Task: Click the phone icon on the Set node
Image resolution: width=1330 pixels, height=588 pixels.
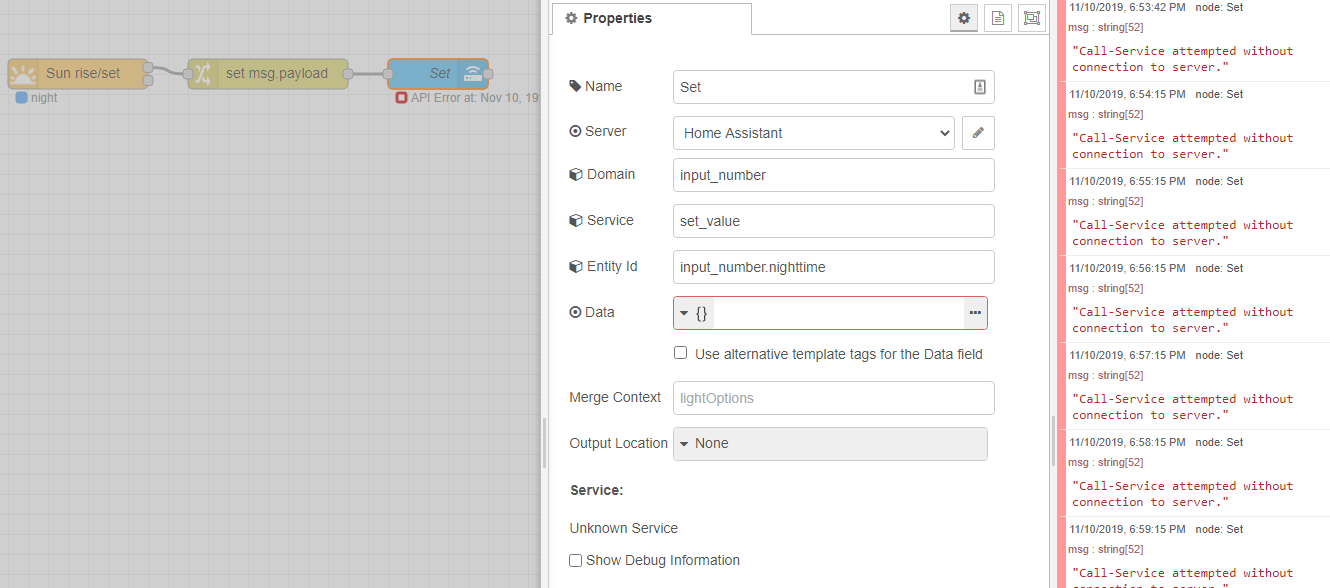Action: 471,73
